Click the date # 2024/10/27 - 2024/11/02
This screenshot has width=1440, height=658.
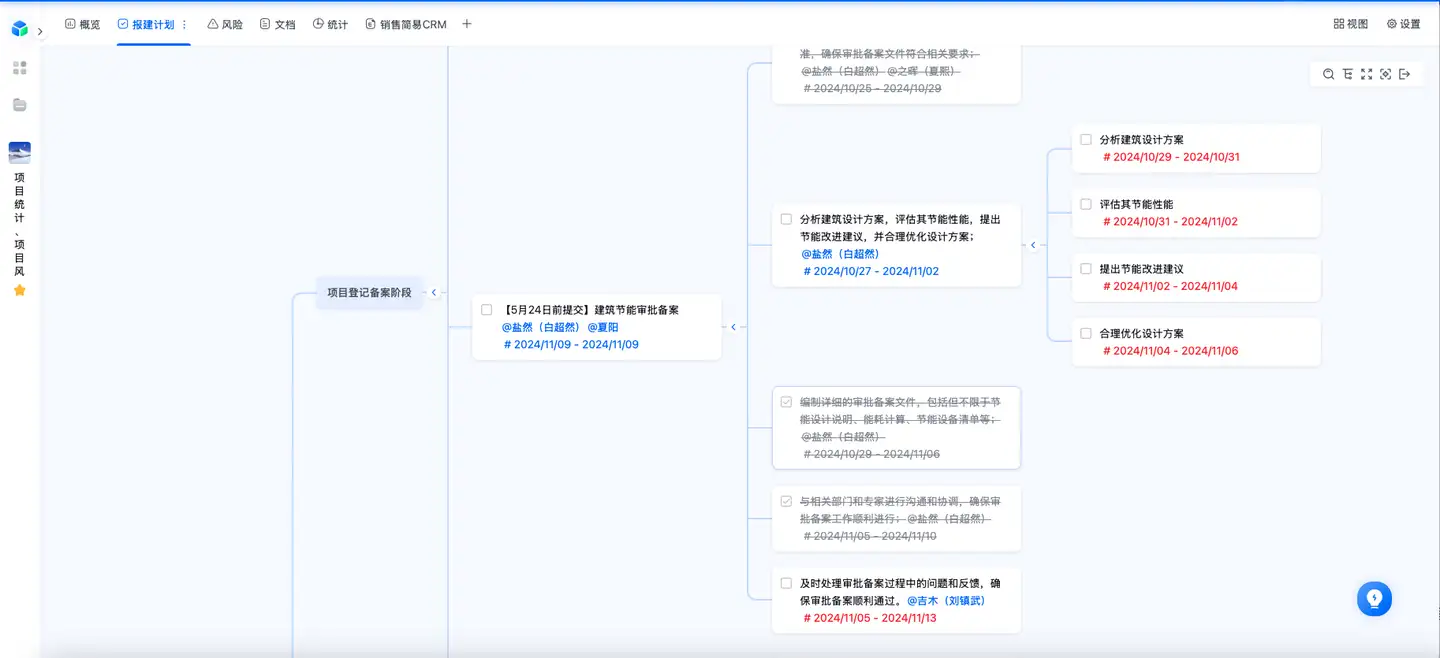pyautogui.click(x=871, y=271)
